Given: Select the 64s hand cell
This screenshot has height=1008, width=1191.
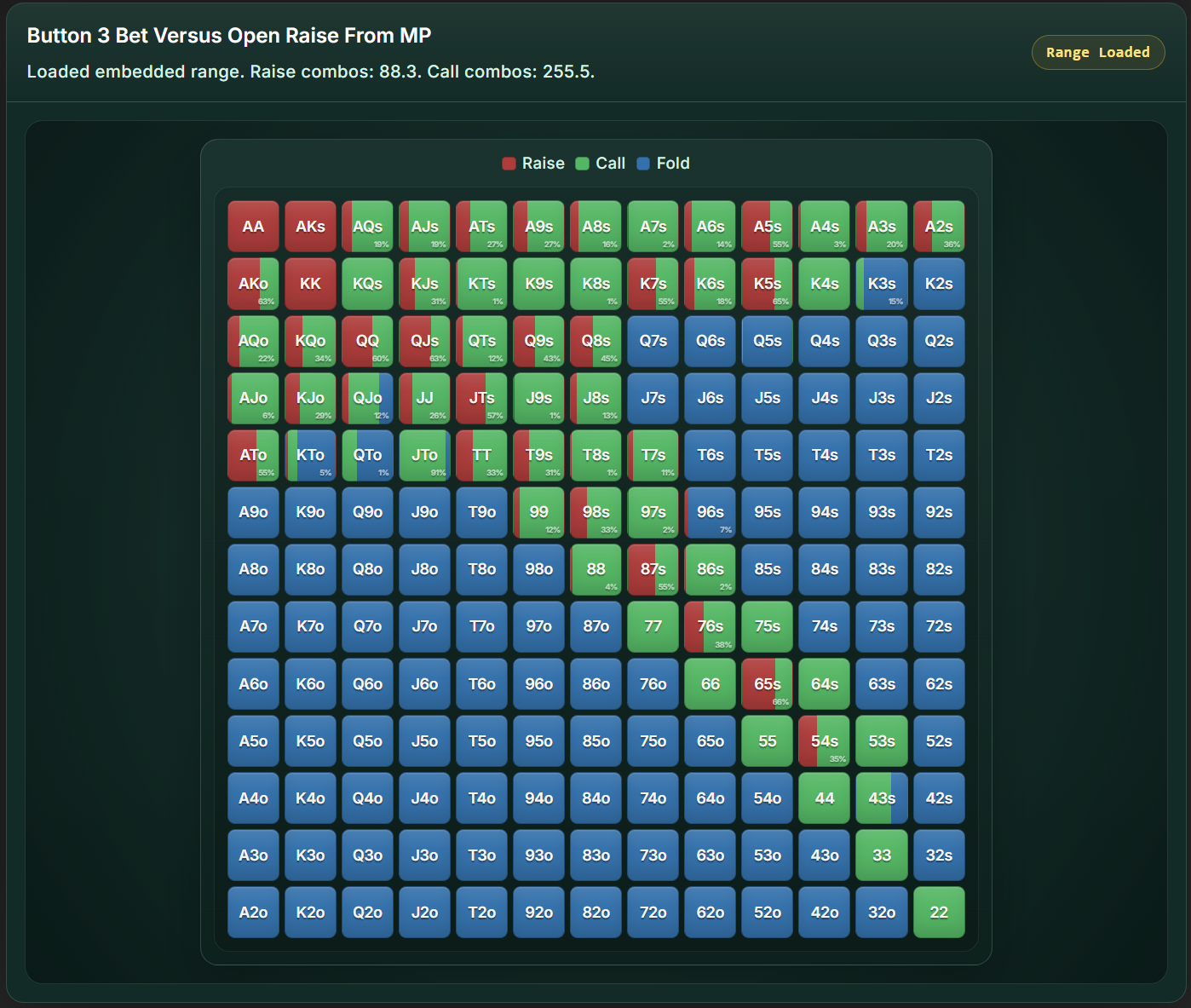Looking at the screenshot, I should coord(825,684).
